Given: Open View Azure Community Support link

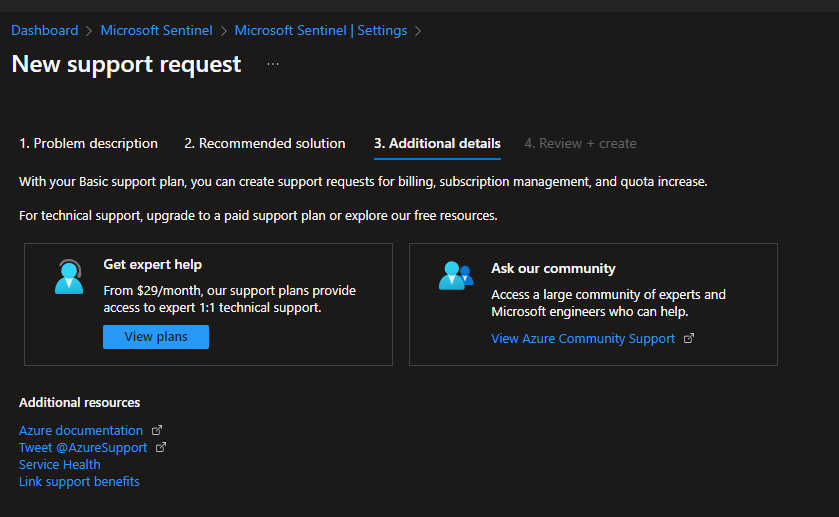Looking at the screenshot, I should [583, 339].
